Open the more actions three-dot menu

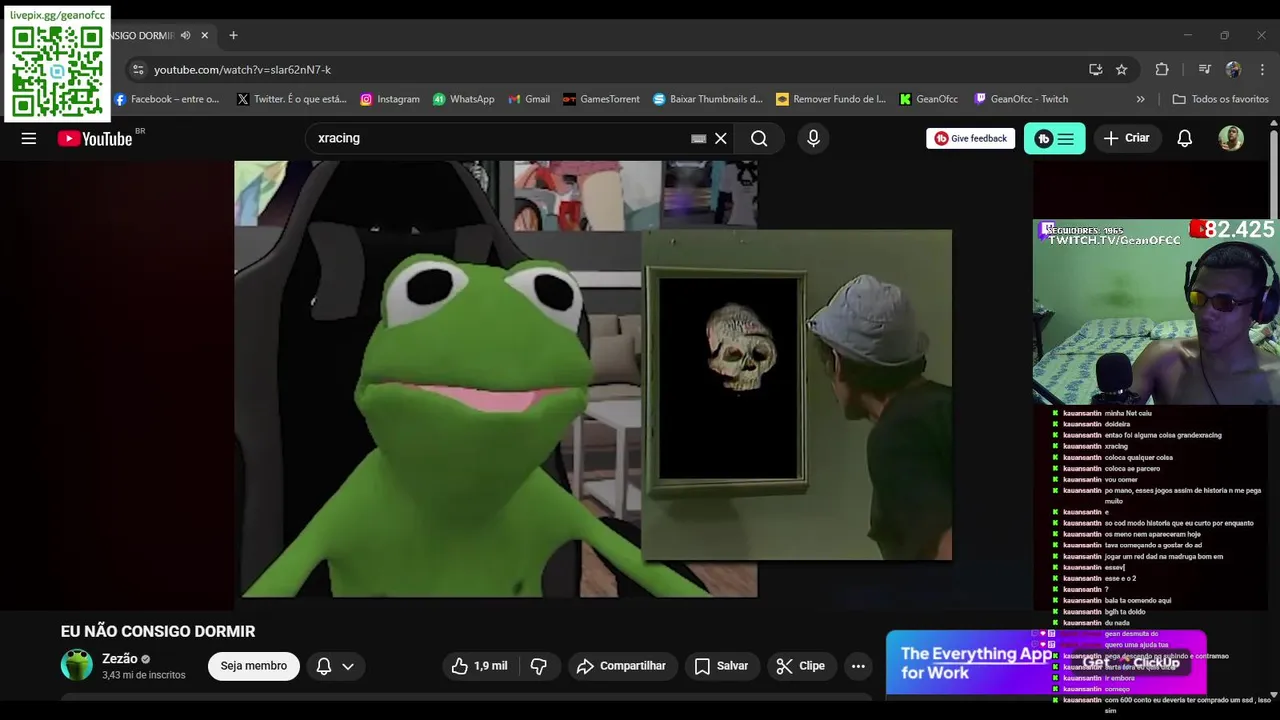point(858,666)
